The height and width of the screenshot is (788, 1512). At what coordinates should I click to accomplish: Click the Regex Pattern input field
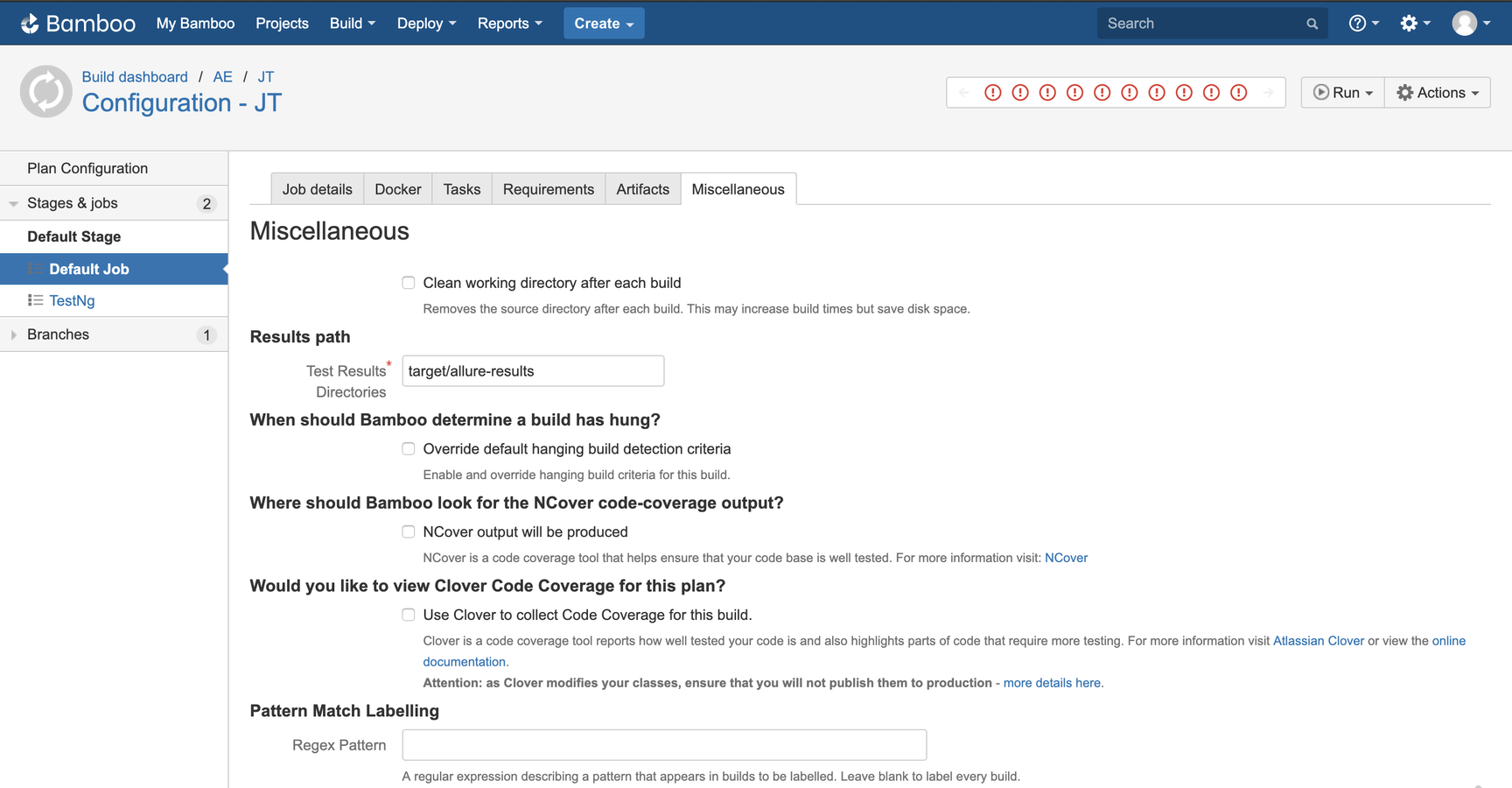pyautogui.click(x=664, y=745)
